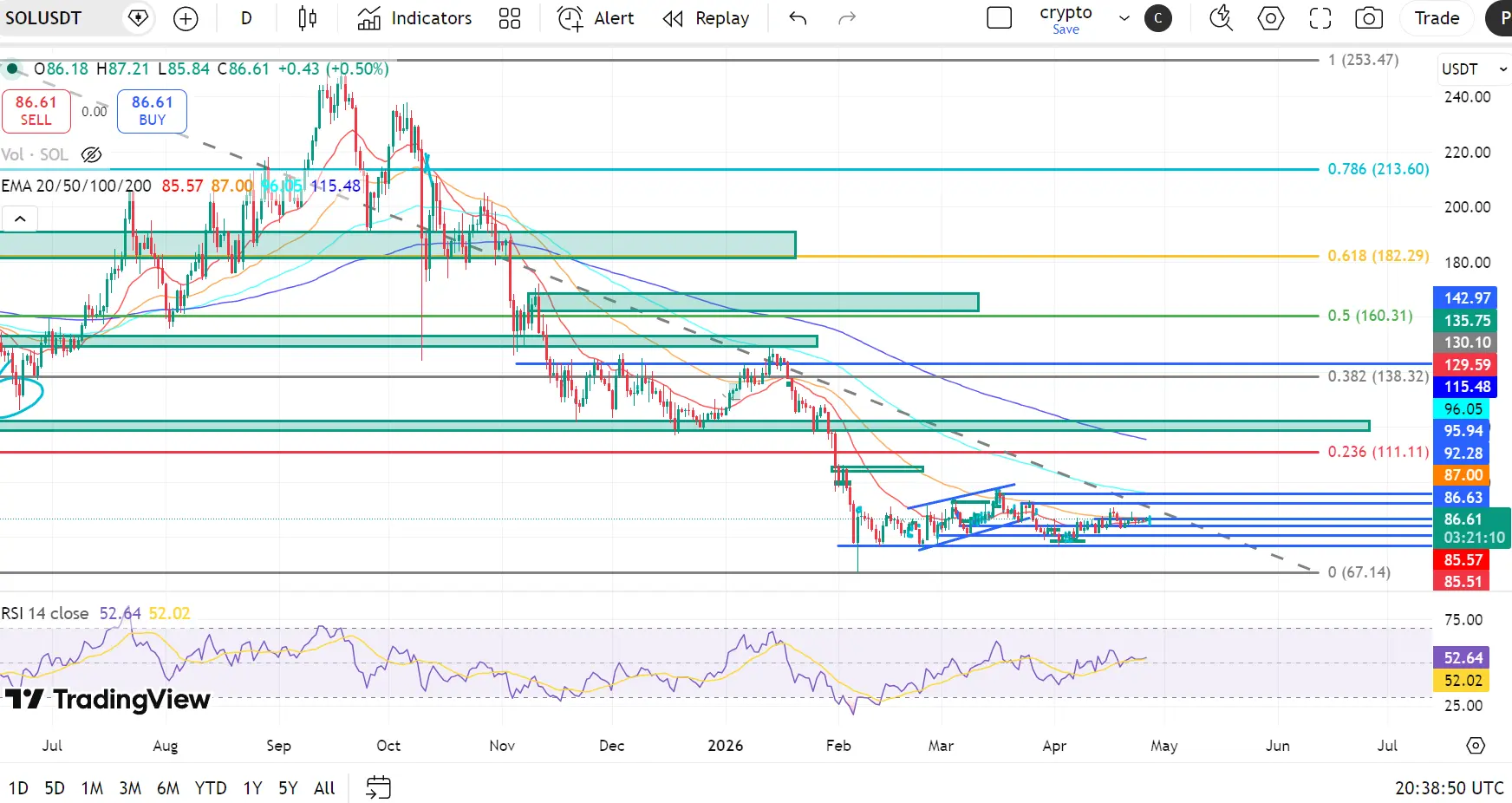Open the Trade panel
Viewport: 1512px width, 803px height.
tap(1437, 18)
